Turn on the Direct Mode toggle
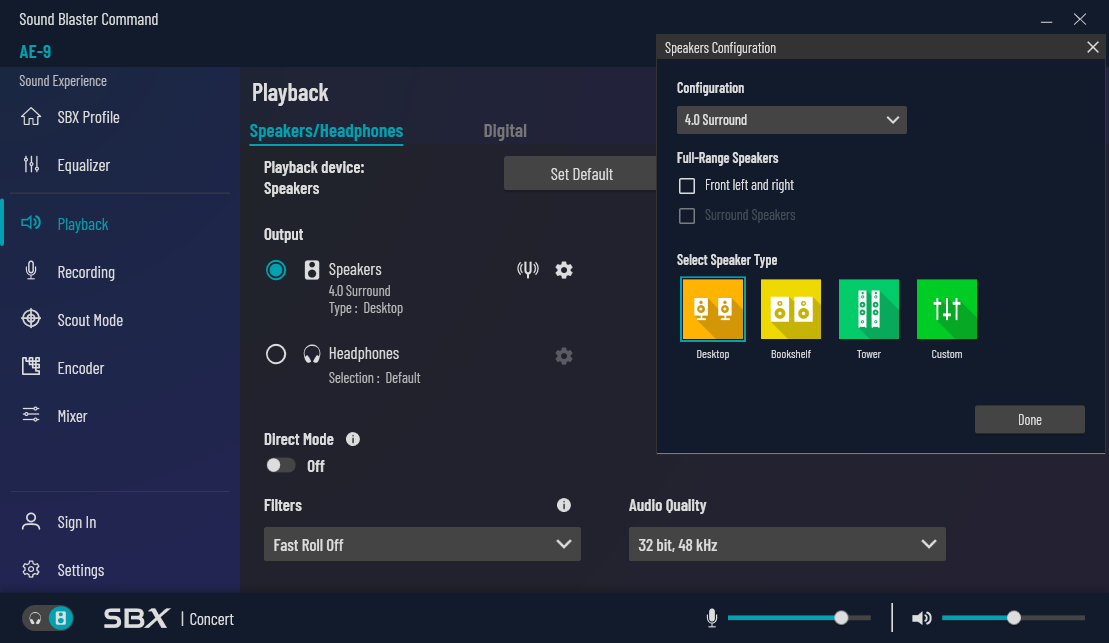Viewport: 1109px width, 643px height. tap(281, 466)
